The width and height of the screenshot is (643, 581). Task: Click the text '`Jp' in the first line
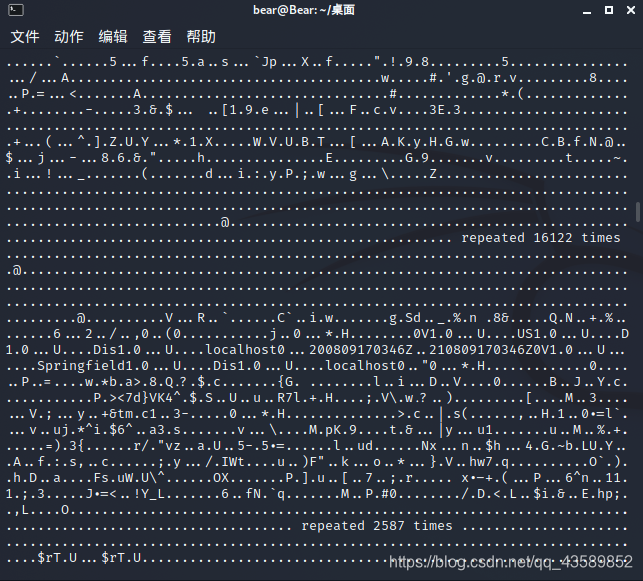point(265,62)
